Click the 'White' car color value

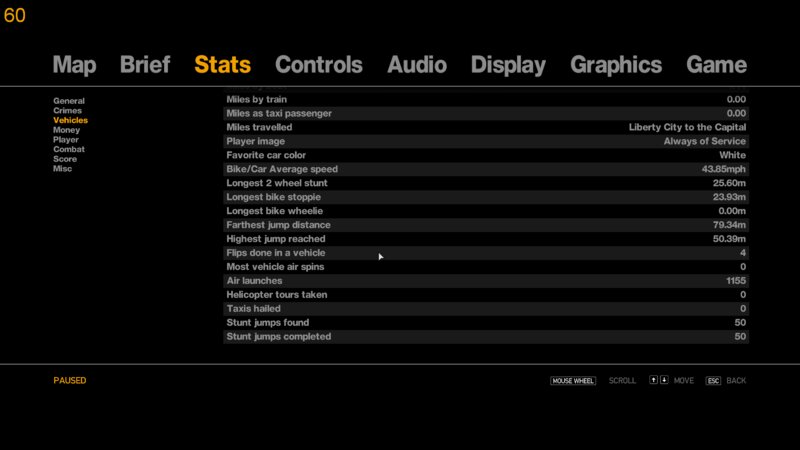[733, 155]
